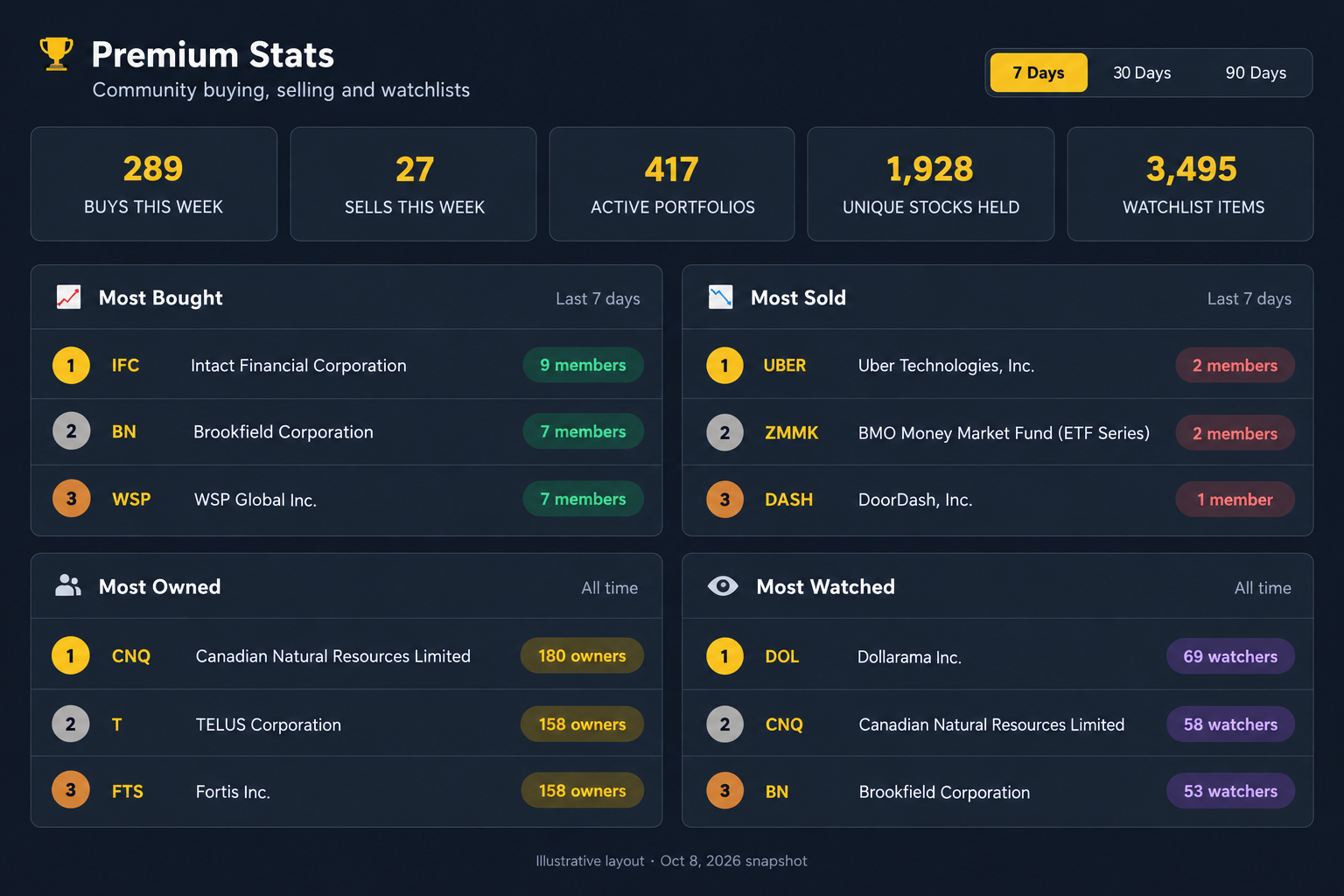Click the UBER ticker symbol
Viewport: 1344px width, 896px height.
785,366
